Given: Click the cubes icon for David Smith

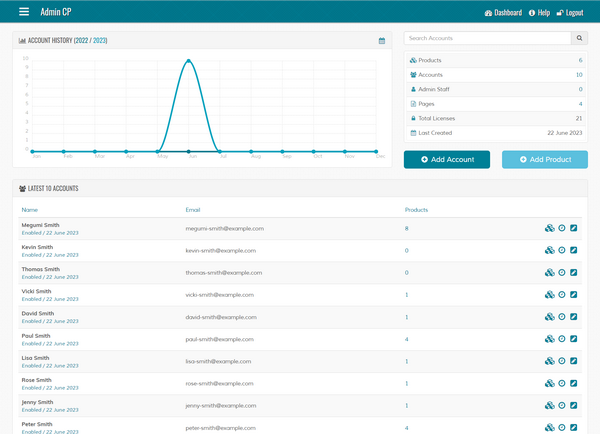Looking at the screenshot, I should pos(549,317).
